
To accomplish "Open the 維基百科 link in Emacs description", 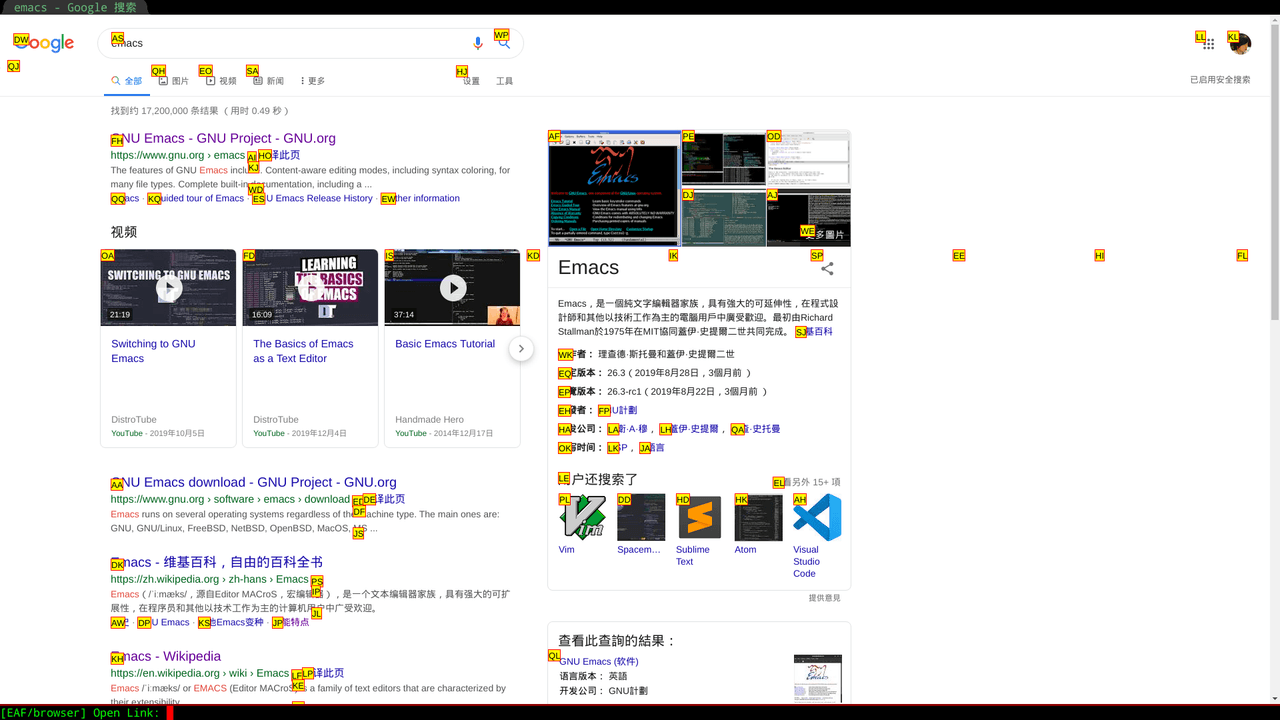I will point(814,331).
